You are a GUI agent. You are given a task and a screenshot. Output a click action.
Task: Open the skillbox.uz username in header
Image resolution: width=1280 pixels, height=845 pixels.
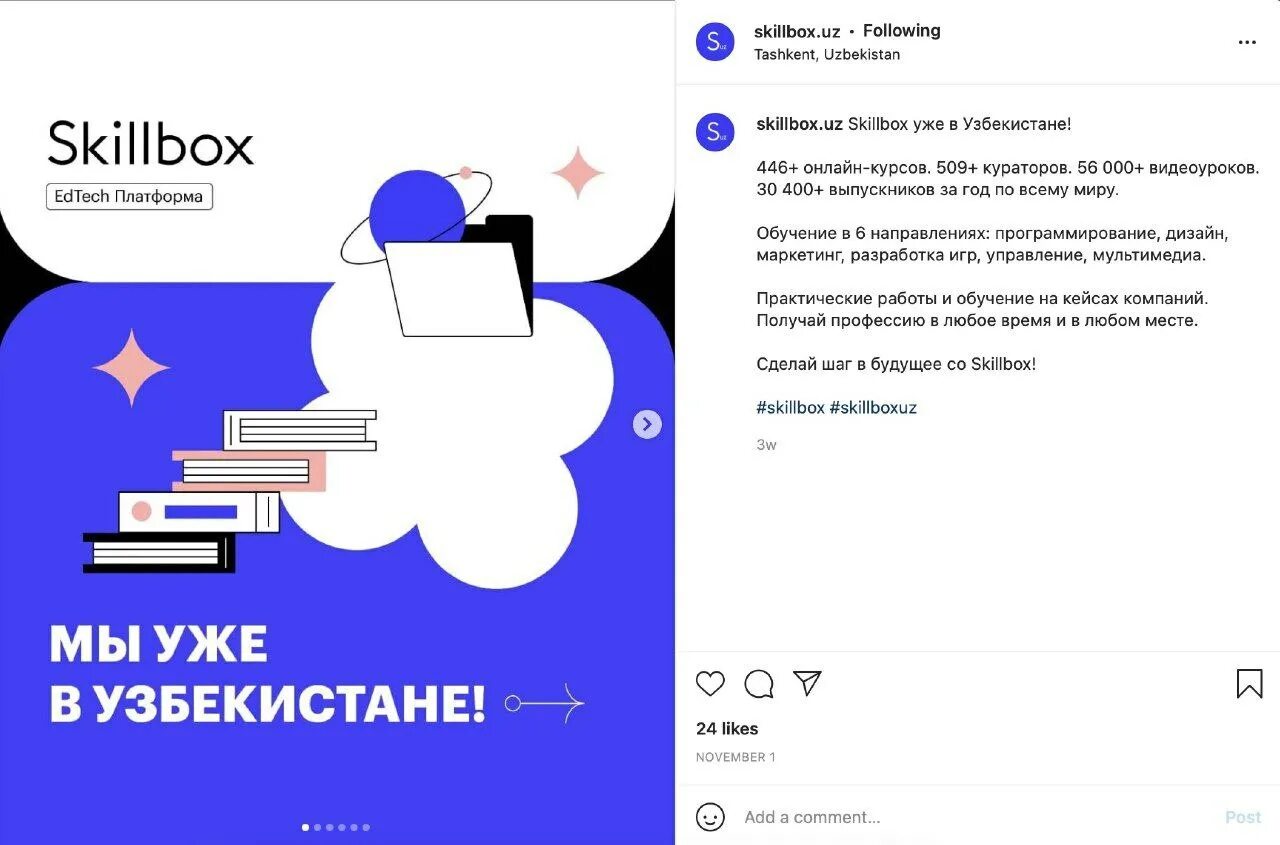(797, 31)
